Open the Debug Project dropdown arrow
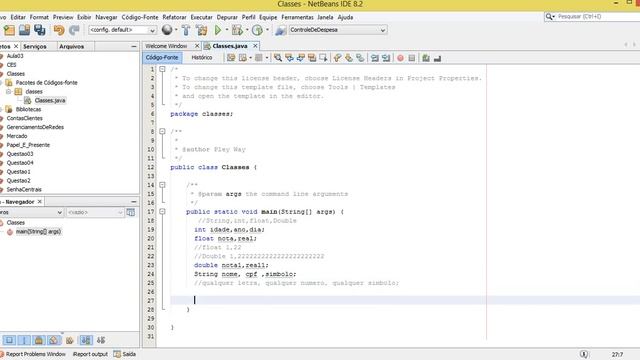This screenshot has height=360, width=640. [247, 30]
